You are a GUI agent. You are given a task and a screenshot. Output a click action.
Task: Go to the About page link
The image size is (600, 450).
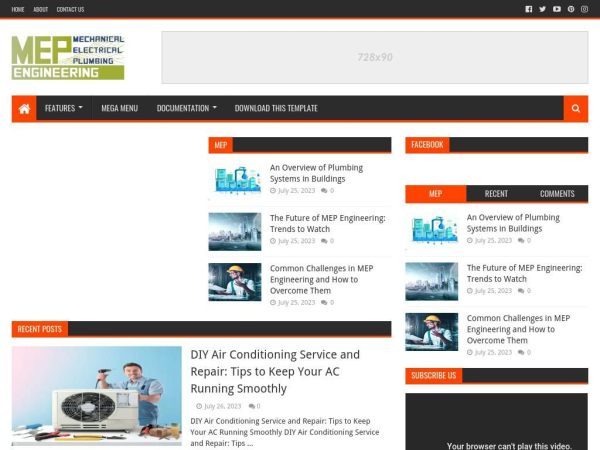pos(40,9)
